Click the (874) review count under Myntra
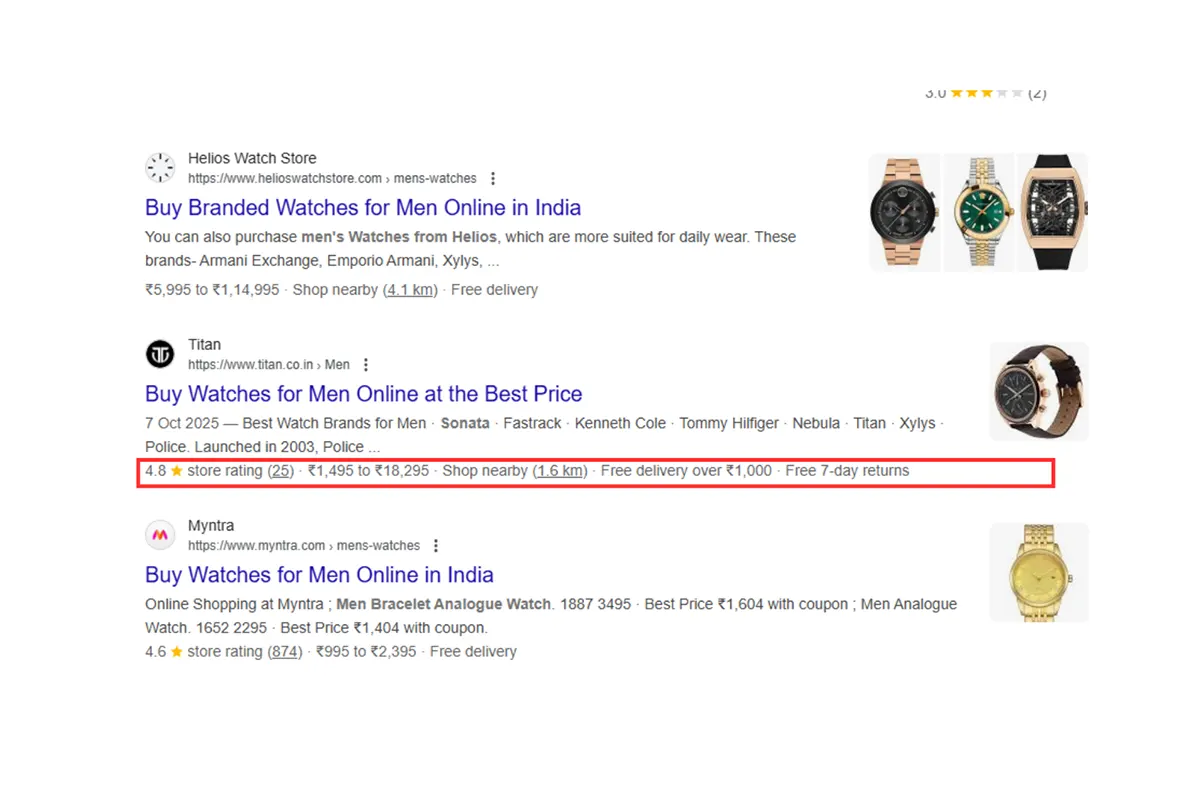 pos(284,651)
